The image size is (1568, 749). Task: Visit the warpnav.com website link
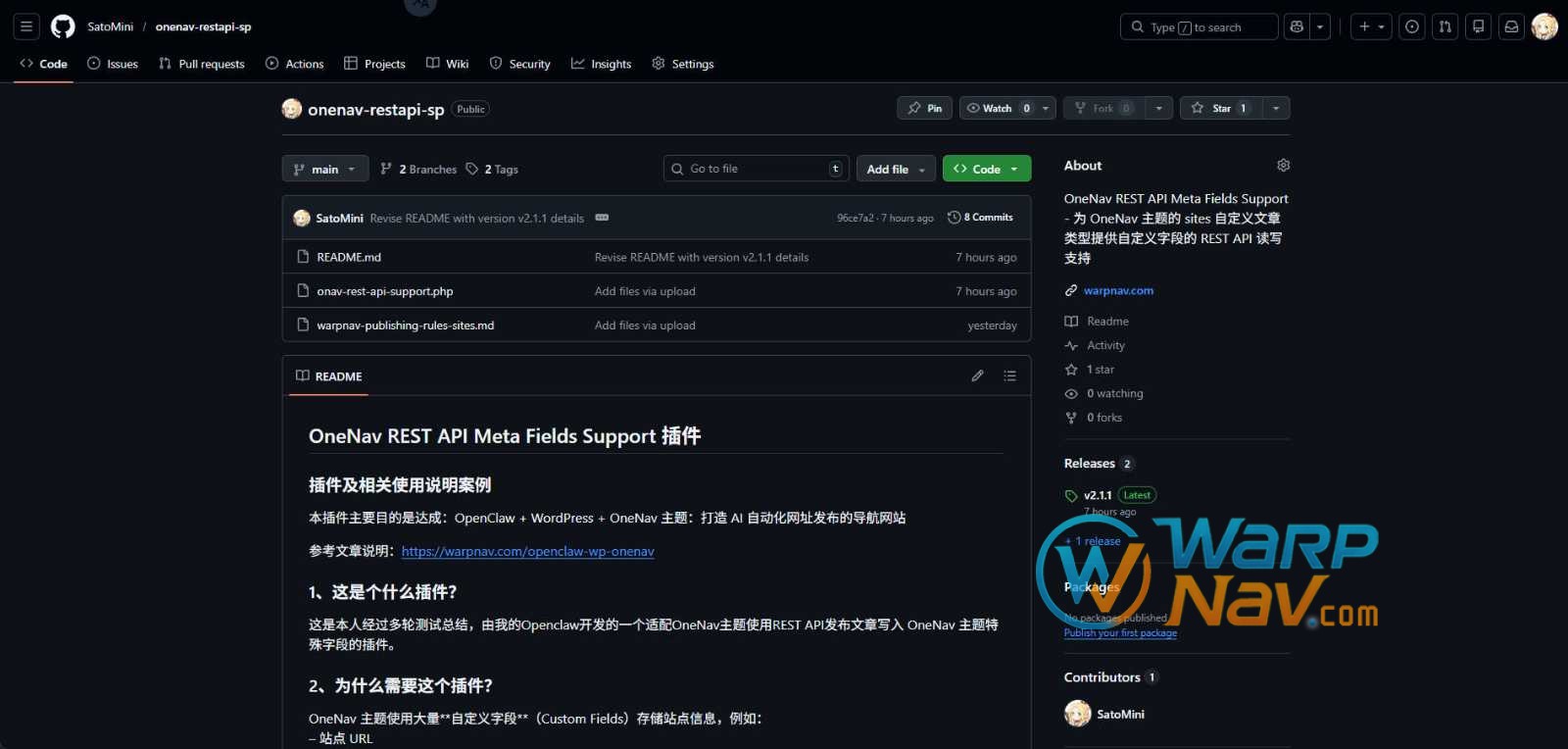pos(1118,290)
